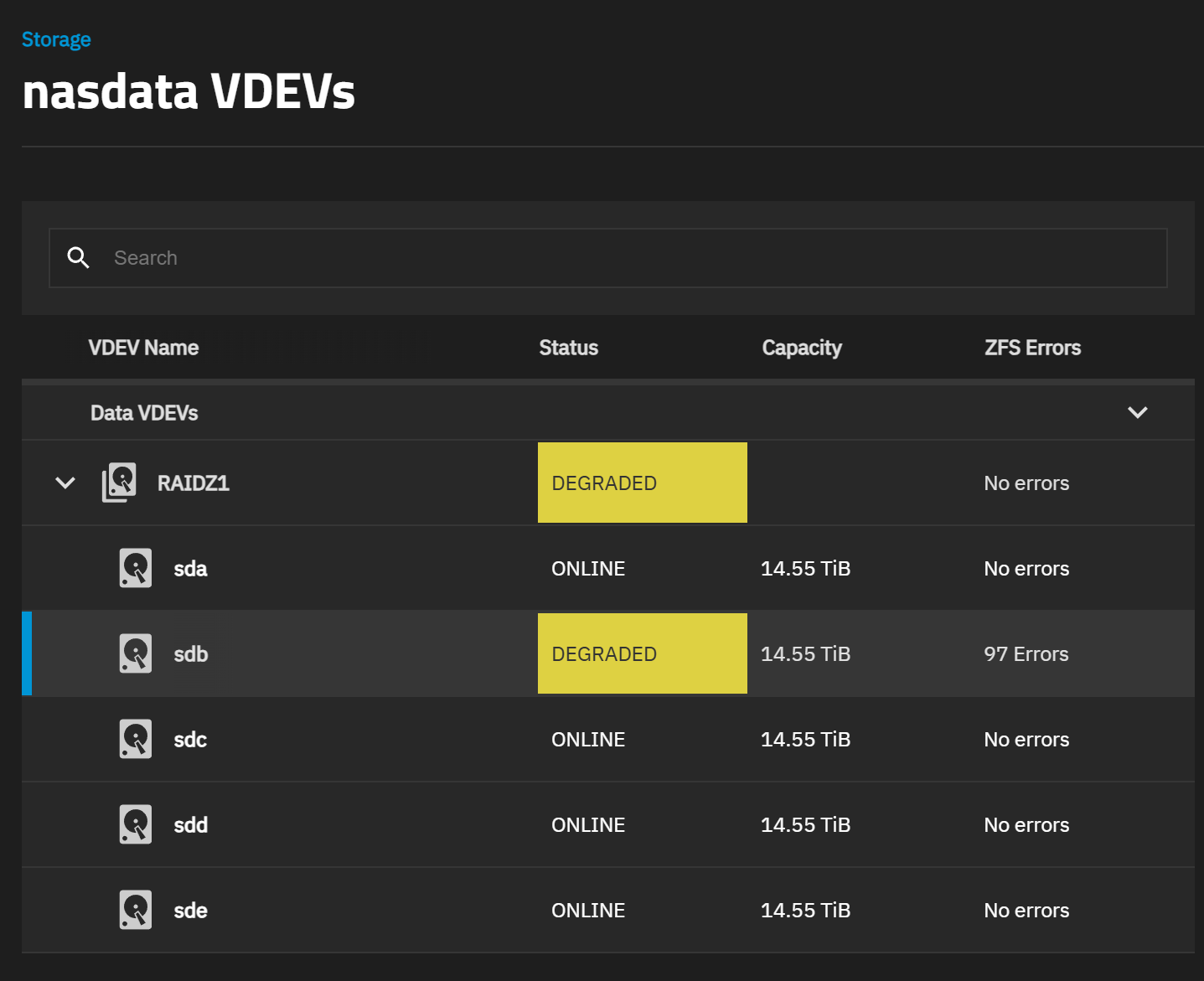Select the RAIDZ1 row name
This screenshot has height=981, width=1204.
pyautogui.click(x=193, y=483)
